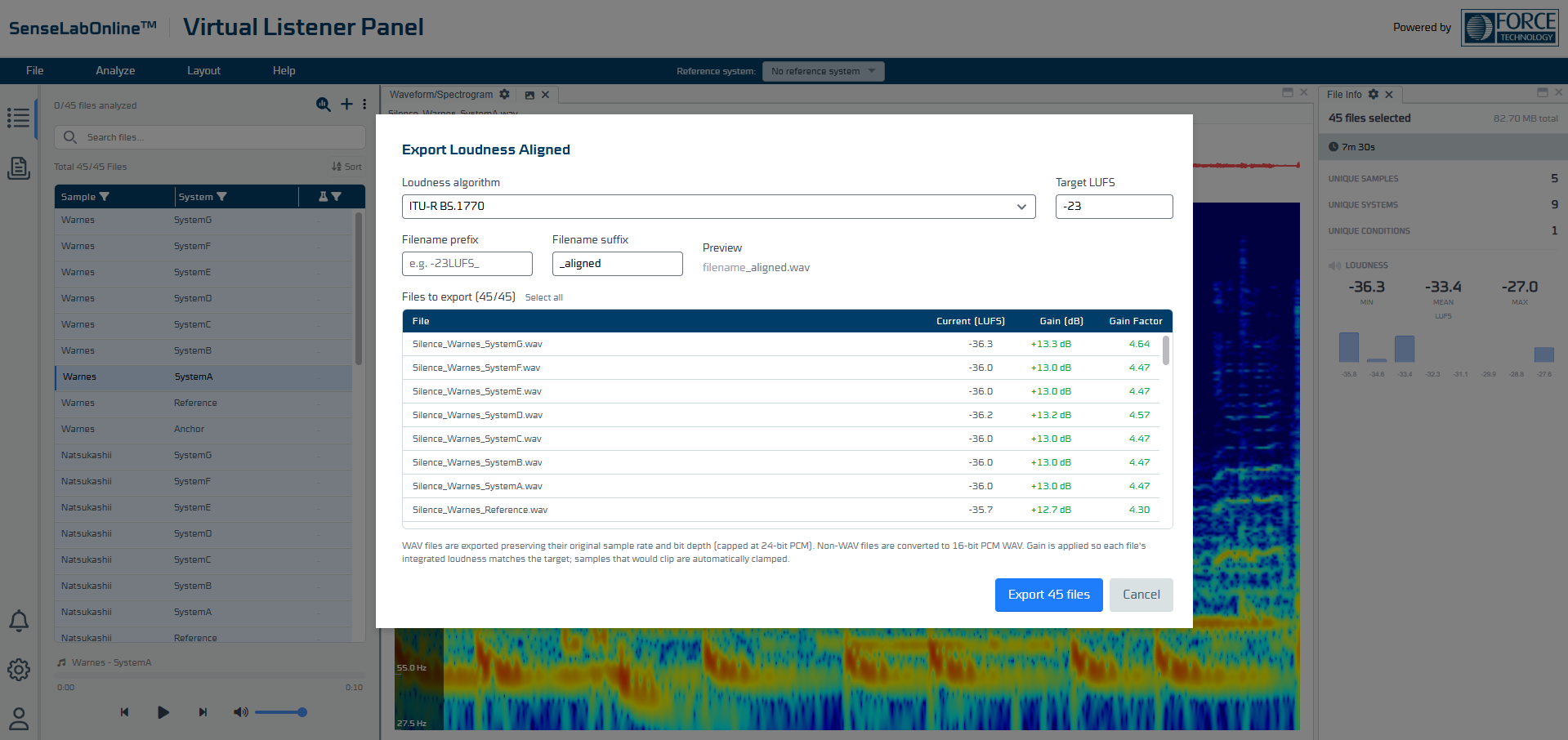
Task: Open Waveform/Spectrogram panel settings gear
Action: coord(505,95)
